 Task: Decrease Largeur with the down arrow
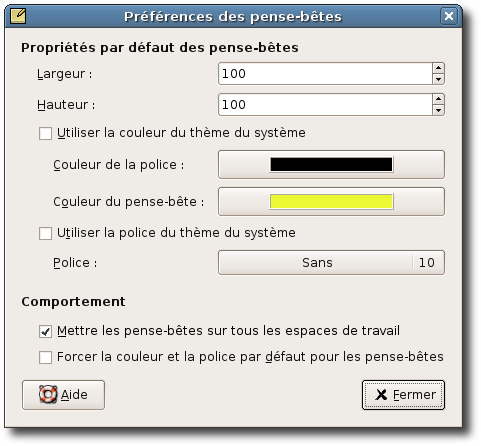[x=438, y=79]
